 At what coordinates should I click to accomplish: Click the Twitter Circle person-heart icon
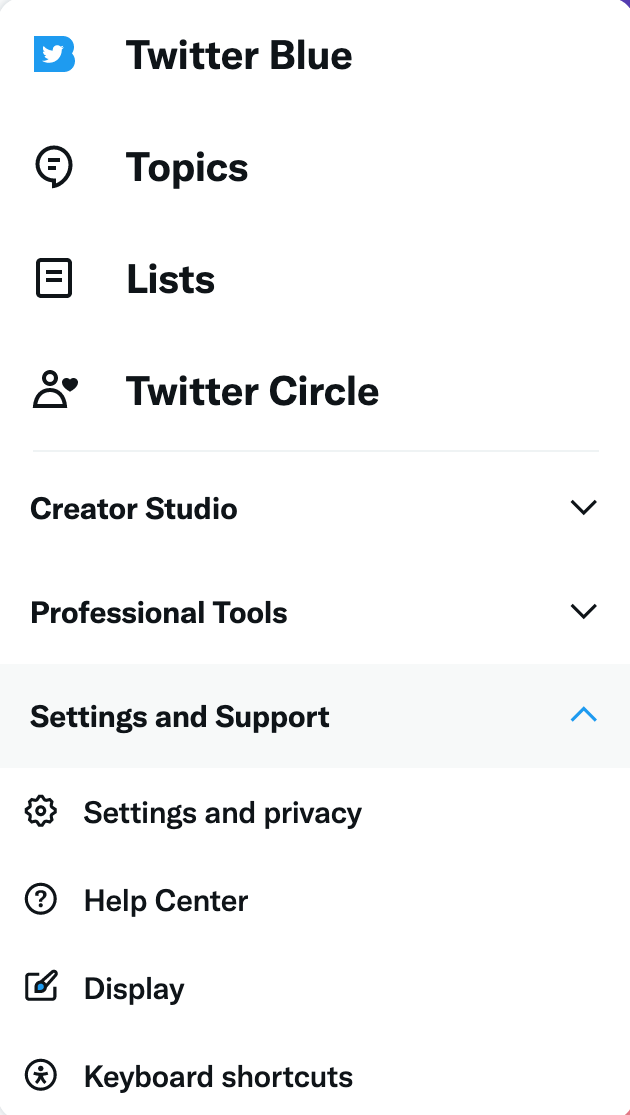click(x=55, y=391)
